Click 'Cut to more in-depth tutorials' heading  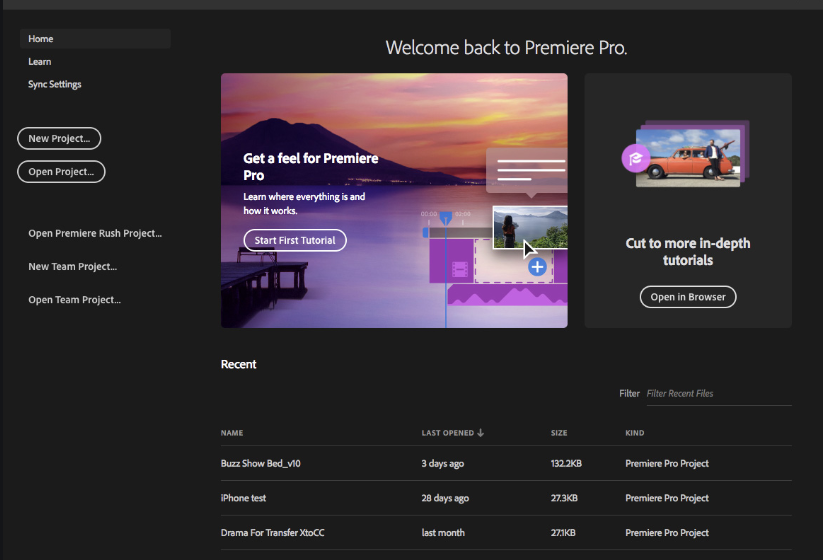coord(688,252)
